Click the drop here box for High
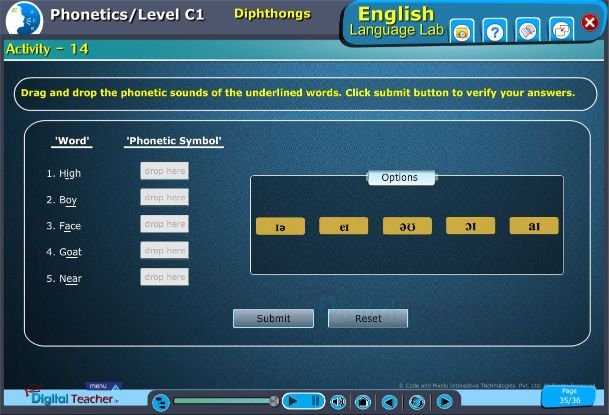The width and height of the screenshot is (609, 415). pos(165,171)
